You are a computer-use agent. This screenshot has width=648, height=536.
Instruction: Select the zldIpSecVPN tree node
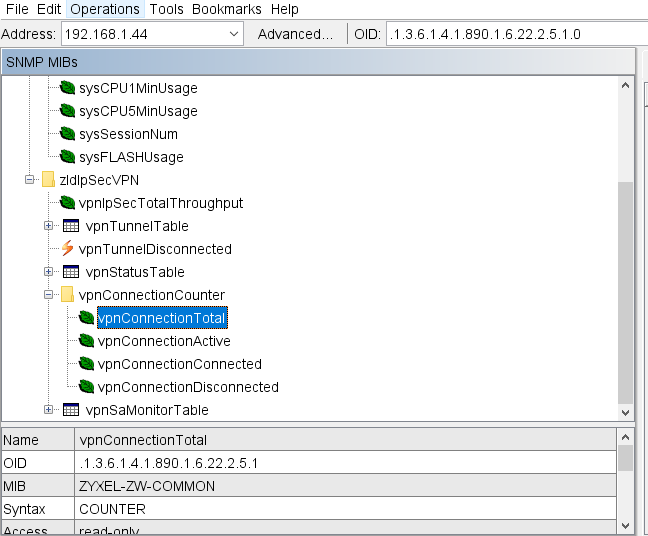click(99, 180)
